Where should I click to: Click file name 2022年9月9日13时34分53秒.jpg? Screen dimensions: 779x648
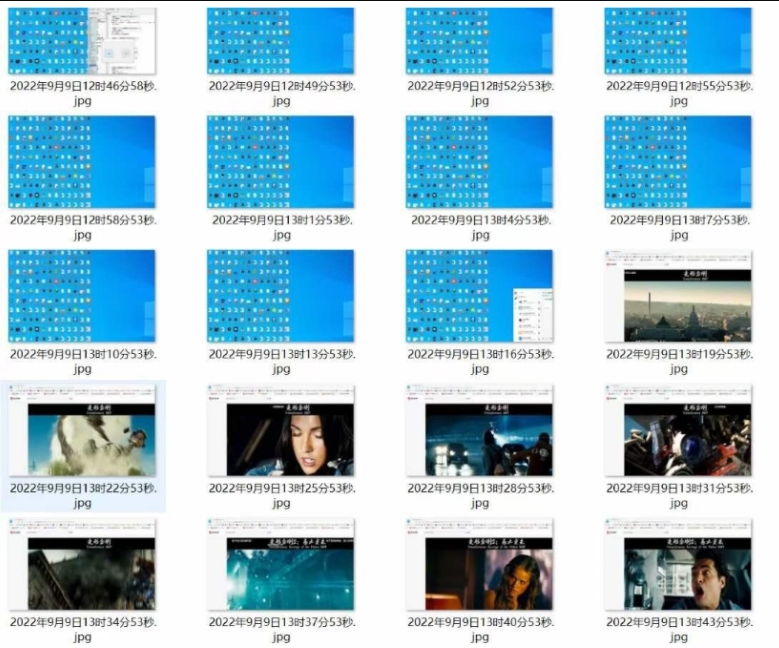(83, 630)
